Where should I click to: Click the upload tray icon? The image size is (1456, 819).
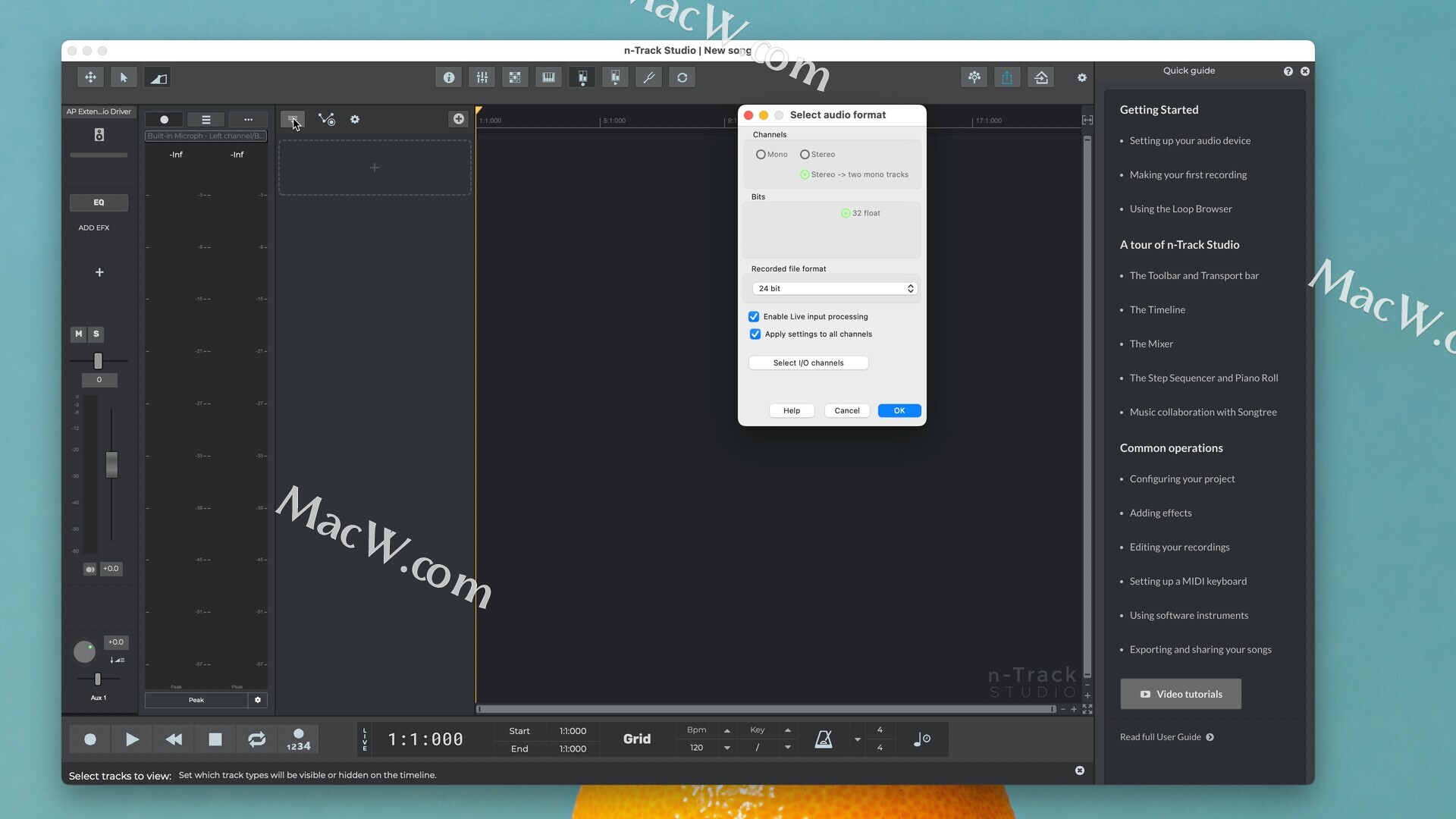[x=1041, y=77]
